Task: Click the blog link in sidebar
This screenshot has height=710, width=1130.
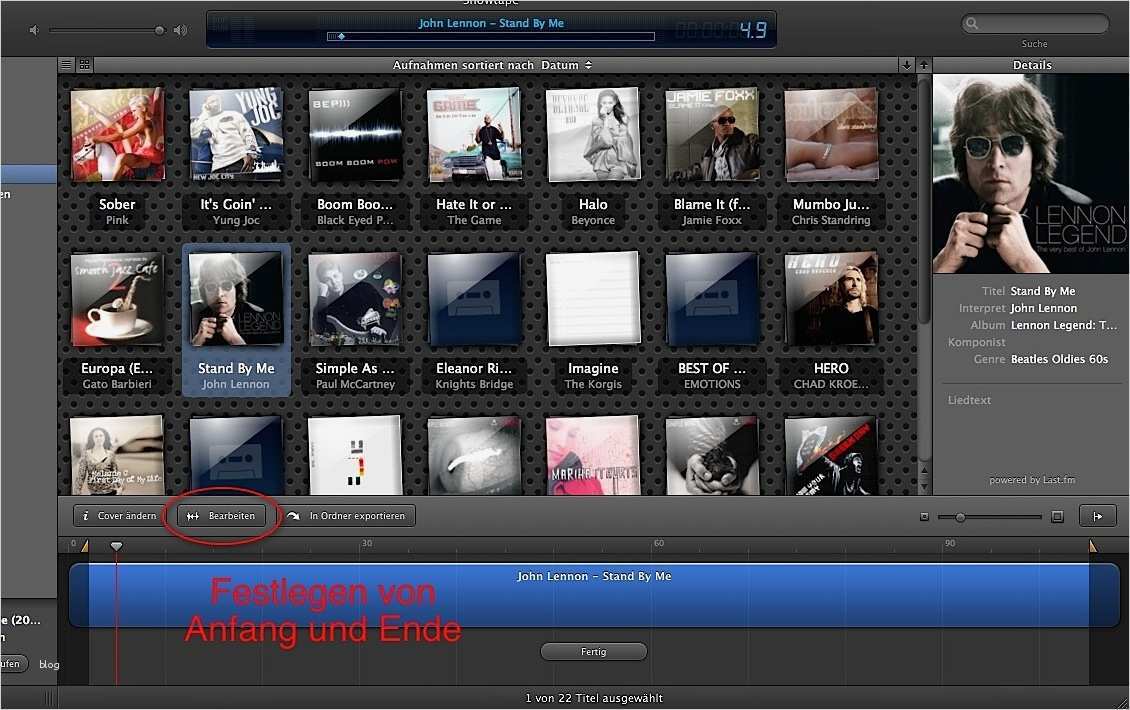Action: pos(49,665)
